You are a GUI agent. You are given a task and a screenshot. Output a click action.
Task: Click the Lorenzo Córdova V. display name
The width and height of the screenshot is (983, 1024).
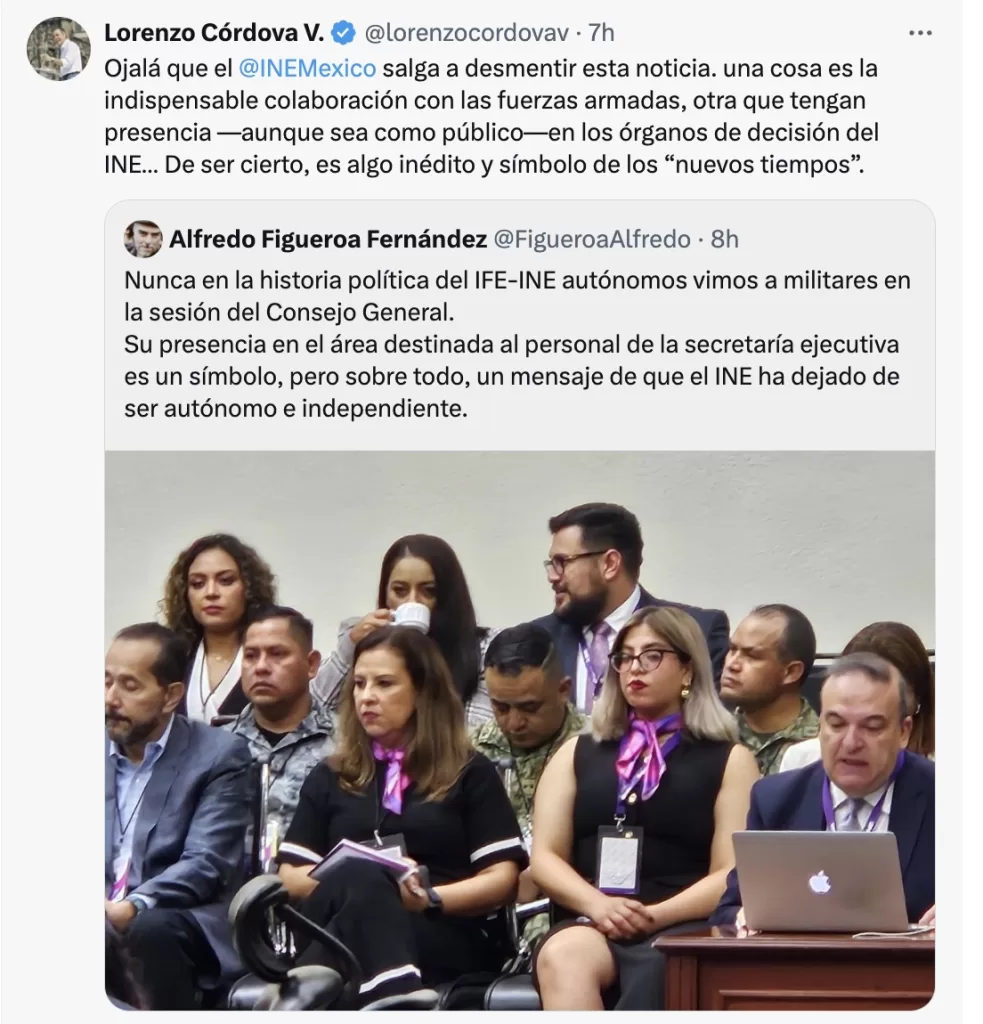(214, 33)
